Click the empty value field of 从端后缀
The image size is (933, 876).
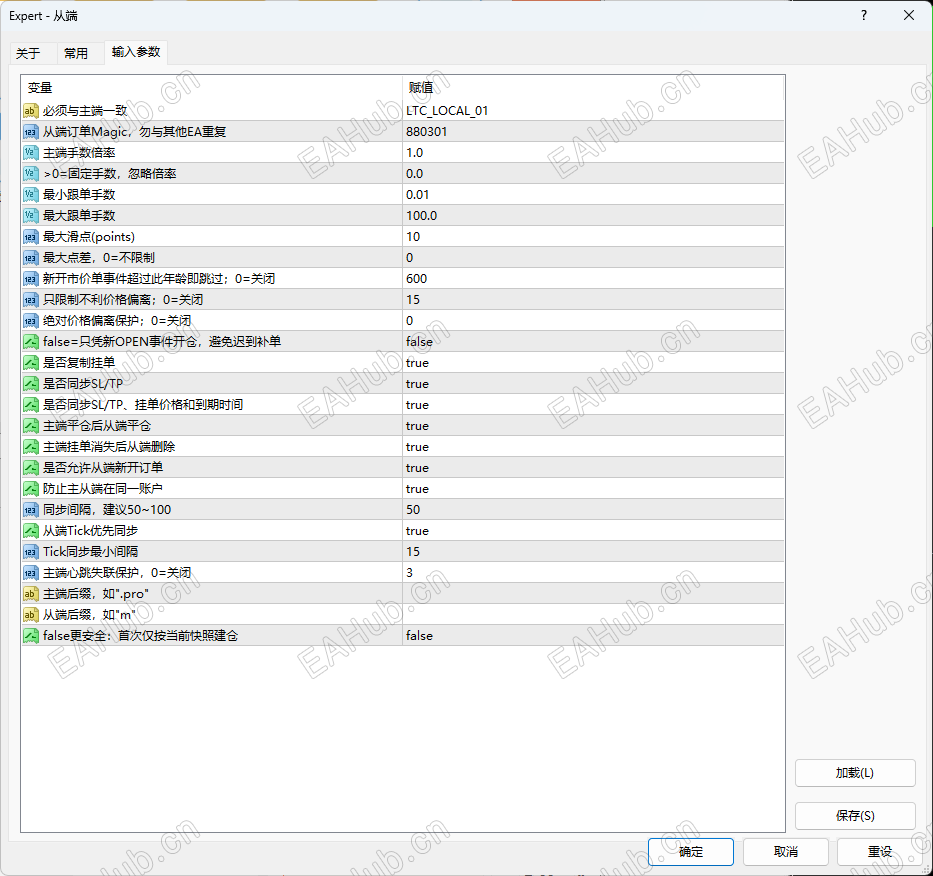click(593, 615)
